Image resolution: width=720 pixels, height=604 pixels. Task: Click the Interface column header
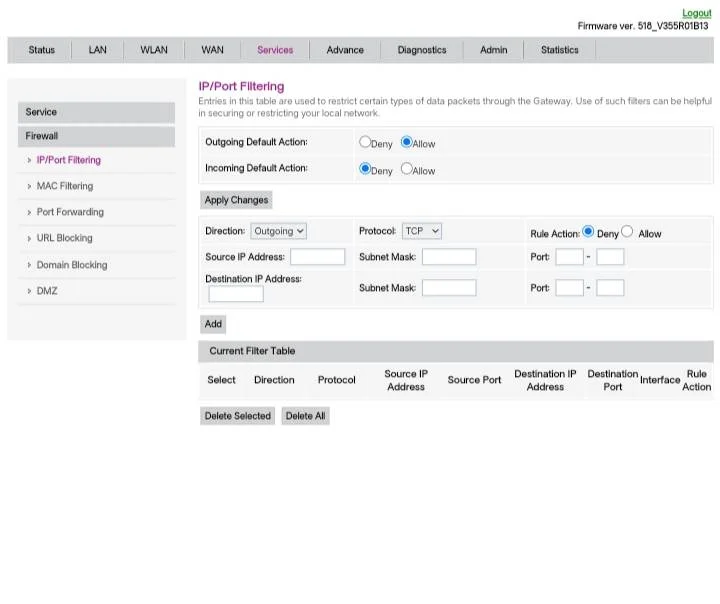(x=660, y=380)
